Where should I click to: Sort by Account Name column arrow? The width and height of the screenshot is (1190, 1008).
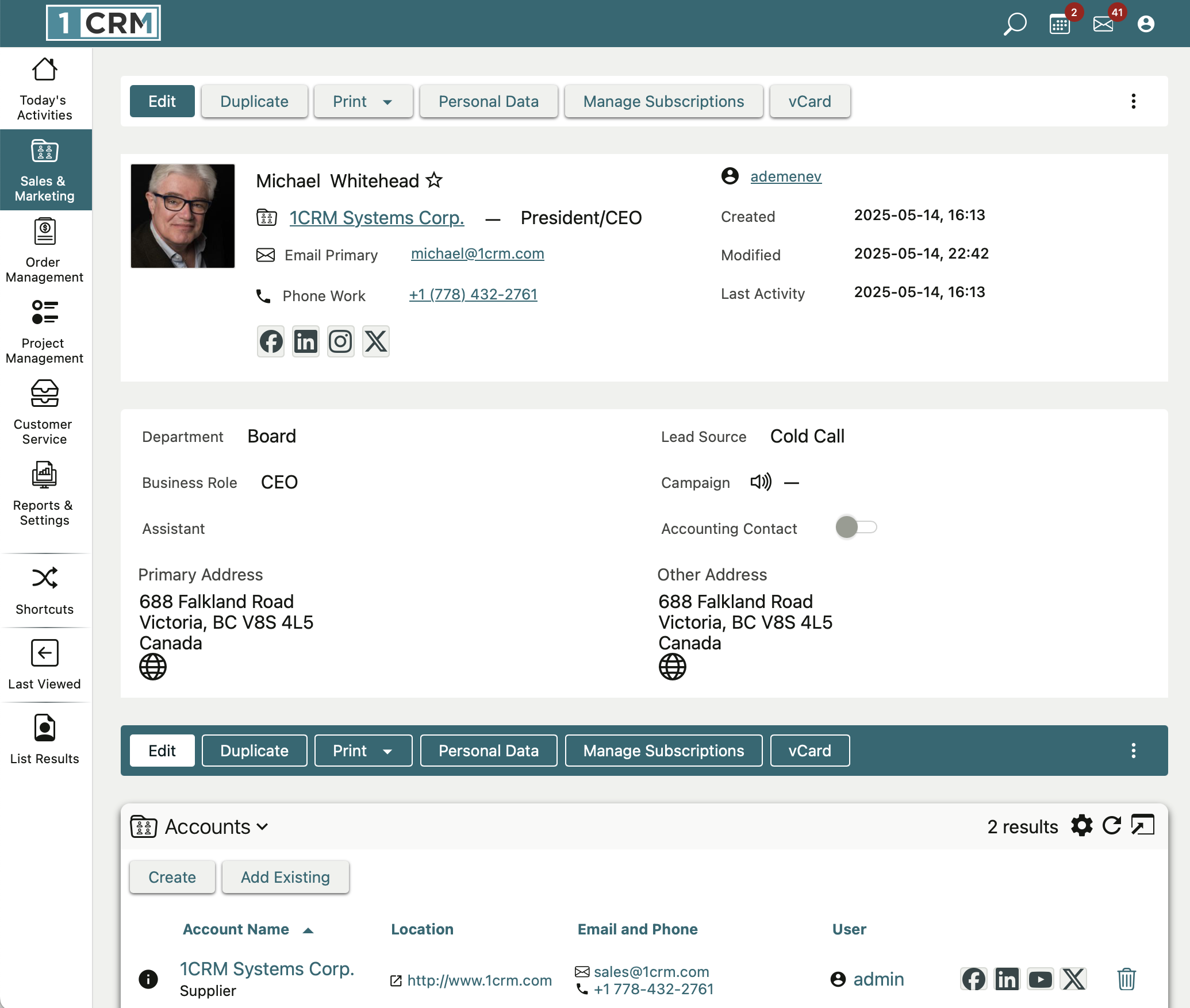click(x=308, y=929)
